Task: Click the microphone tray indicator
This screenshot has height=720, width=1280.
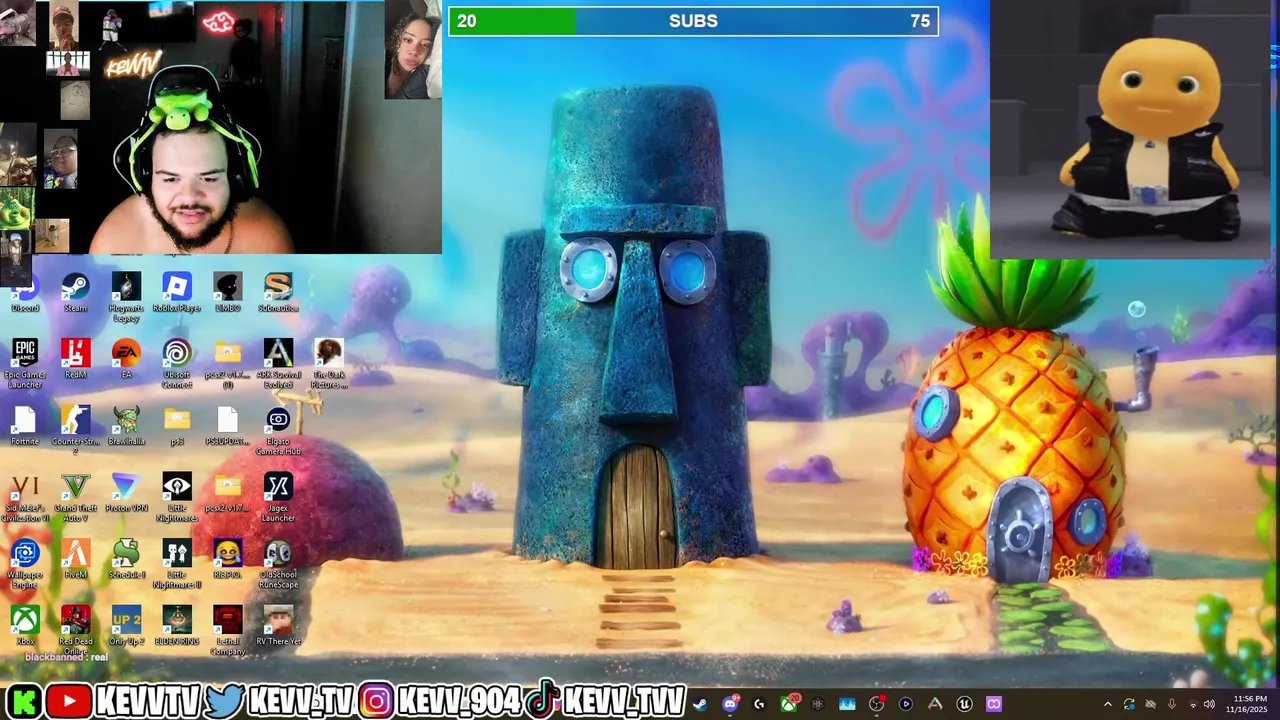Action: 1171,705
